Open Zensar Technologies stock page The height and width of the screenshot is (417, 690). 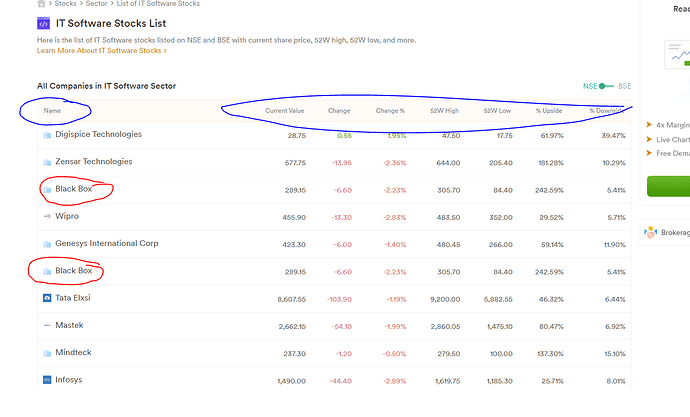(94, 161)
